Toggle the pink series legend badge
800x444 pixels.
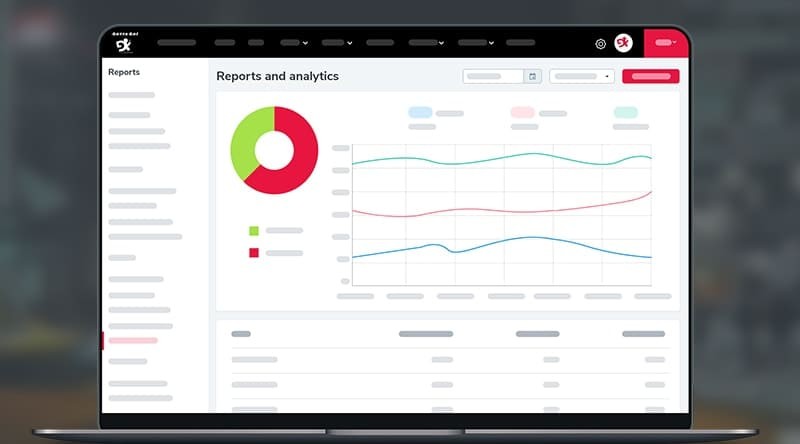(x=522, y=113)
